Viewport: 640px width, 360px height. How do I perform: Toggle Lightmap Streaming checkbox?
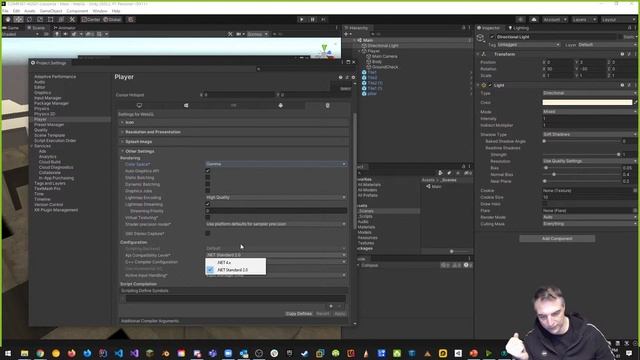coord(208,204)
